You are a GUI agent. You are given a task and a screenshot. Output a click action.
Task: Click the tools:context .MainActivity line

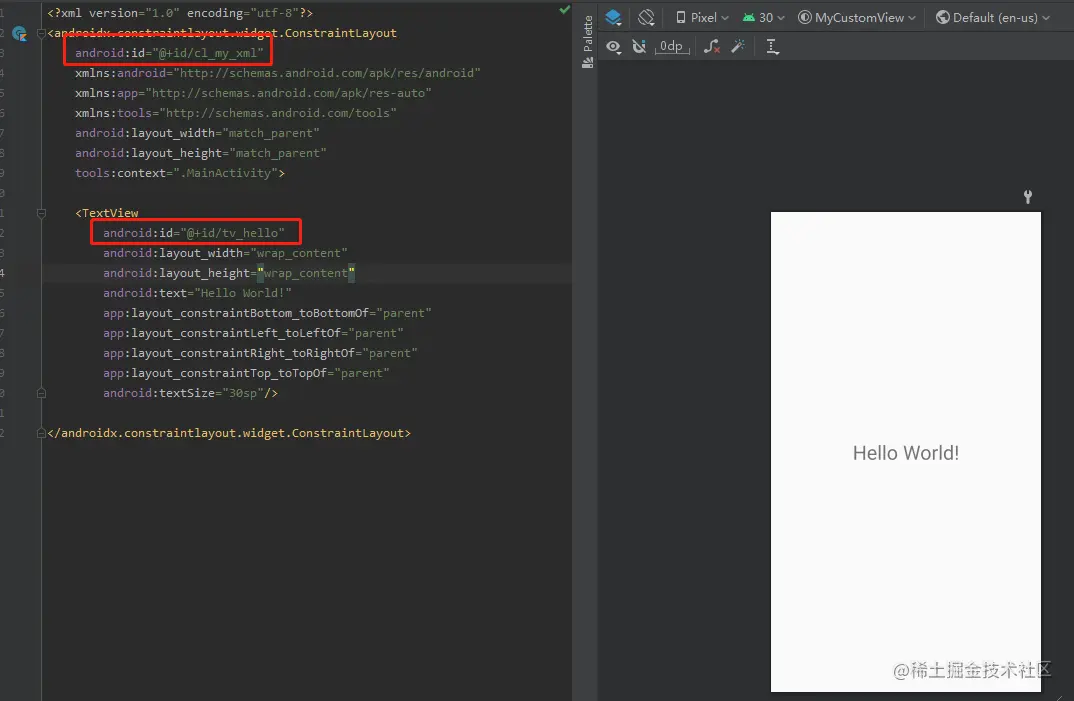tap(180, 173)
